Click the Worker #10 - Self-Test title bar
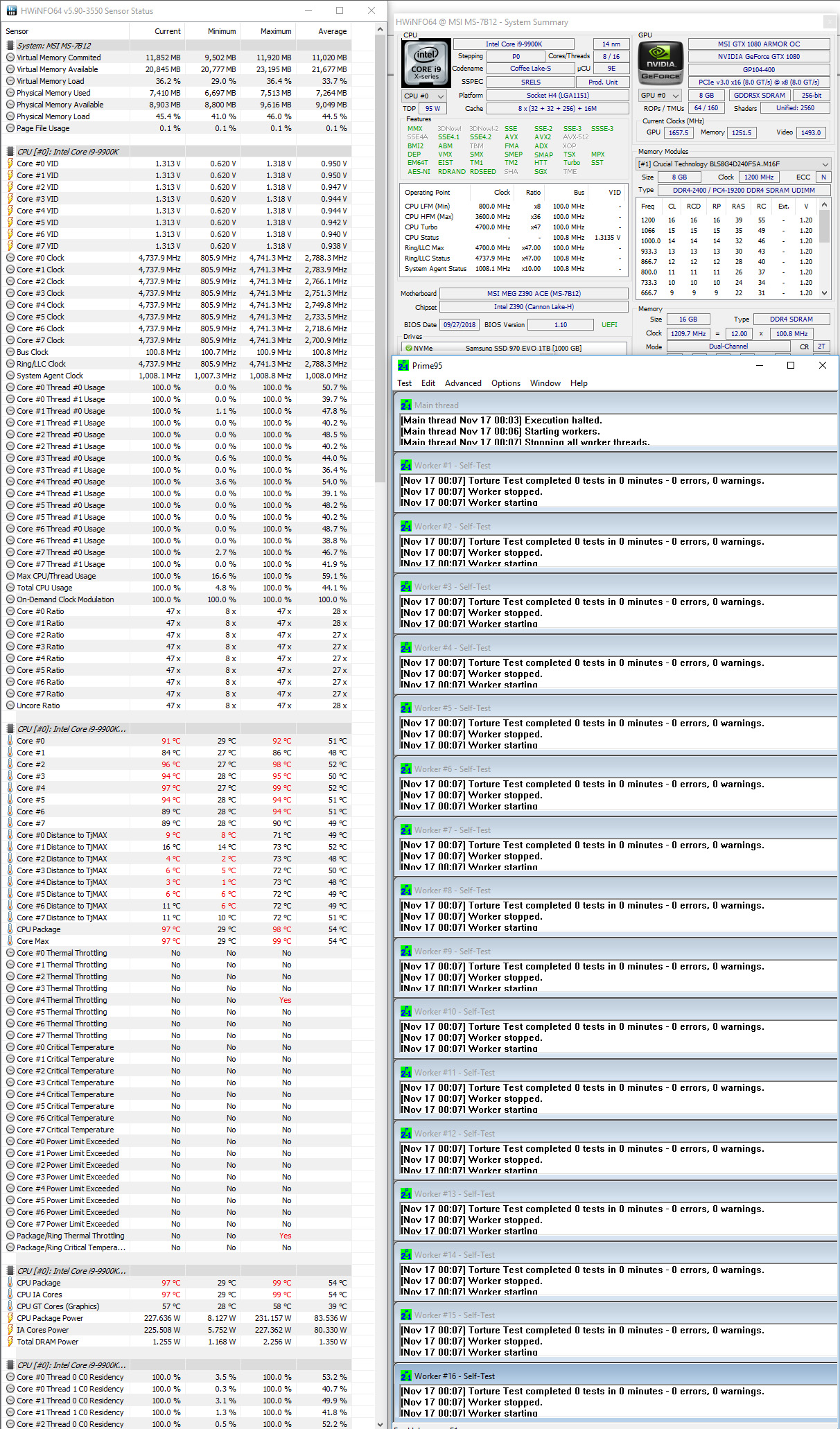This screenshot has width=840, height=1429. pos(616,1012)
